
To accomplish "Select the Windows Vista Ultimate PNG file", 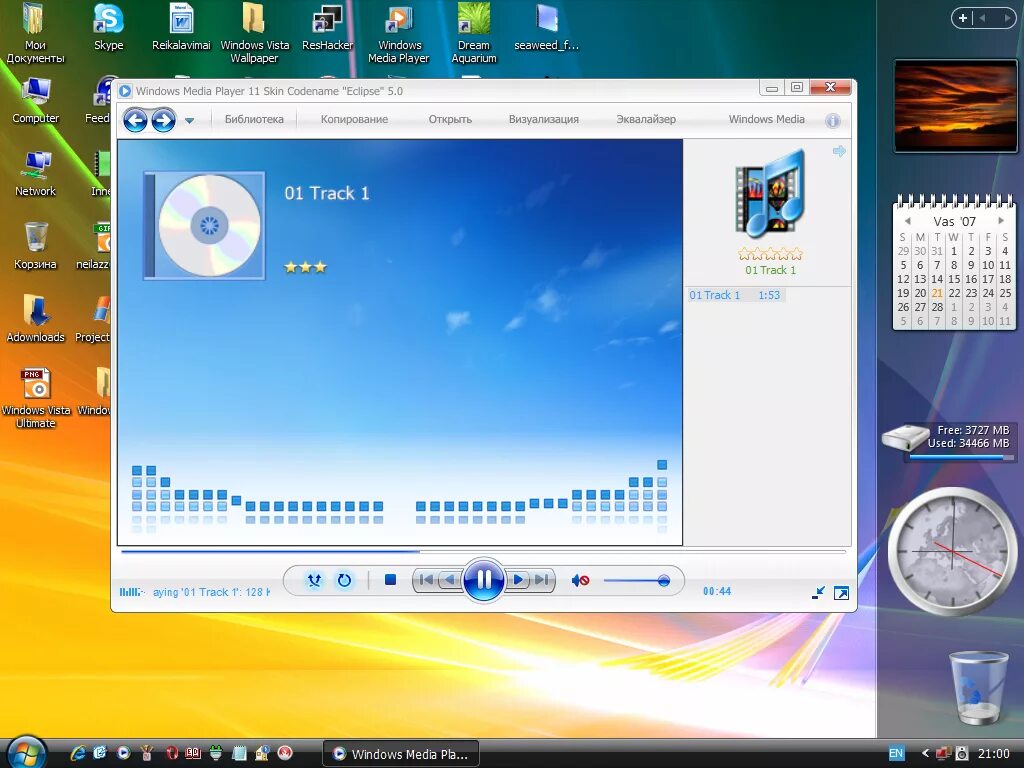I will [x=35, y=398].
